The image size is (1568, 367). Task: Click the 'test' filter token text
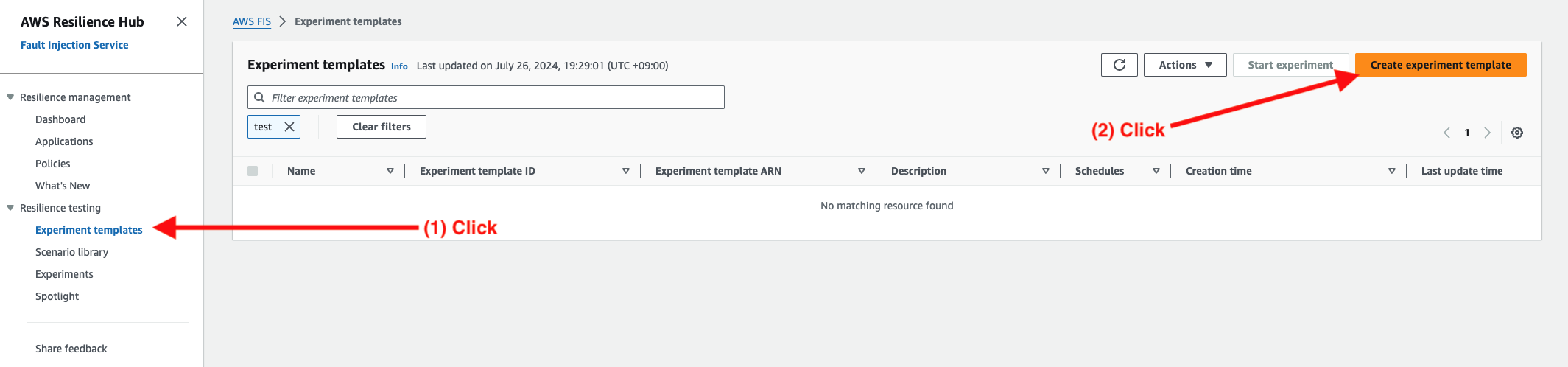[x=263, y=127]
